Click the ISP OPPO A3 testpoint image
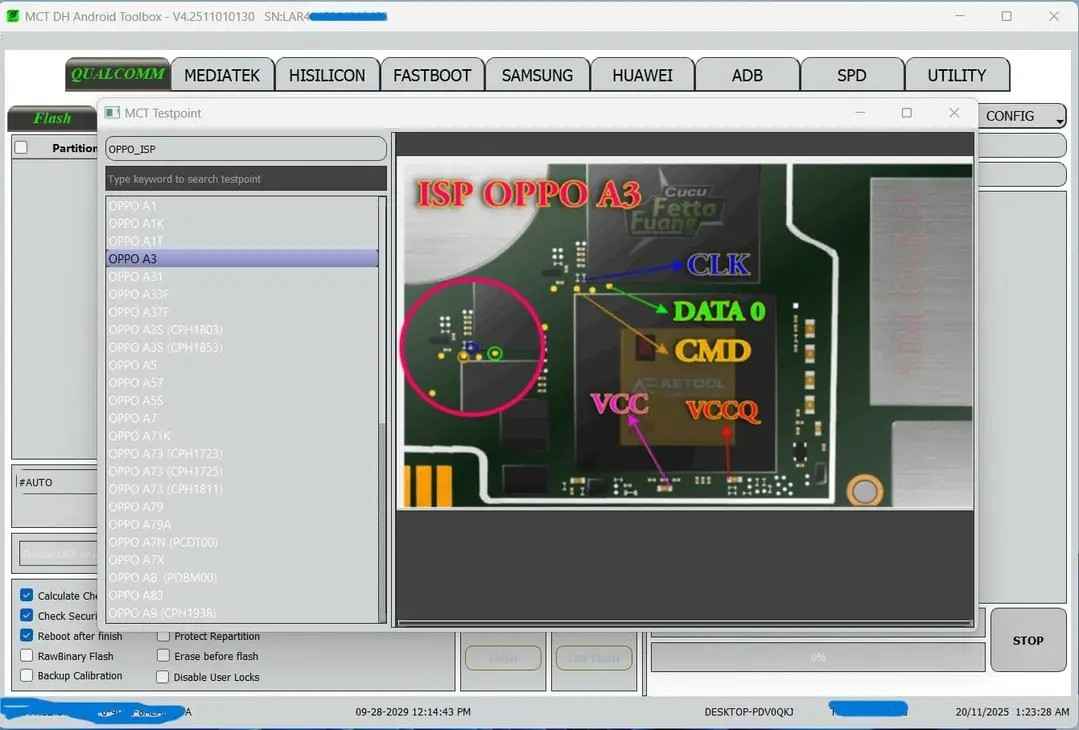The image size is (1079, 730). (x=685, y=333)
